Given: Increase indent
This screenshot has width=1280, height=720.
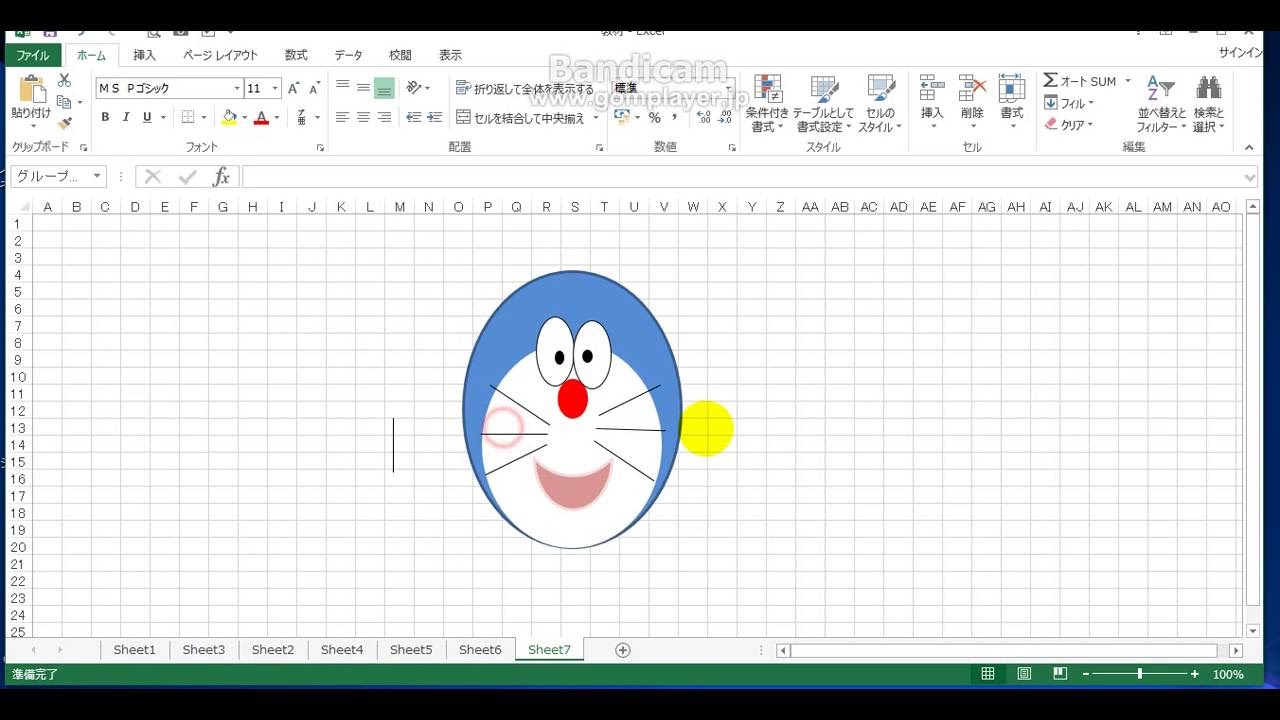Looking at the screenshot, I should (434, 117).
